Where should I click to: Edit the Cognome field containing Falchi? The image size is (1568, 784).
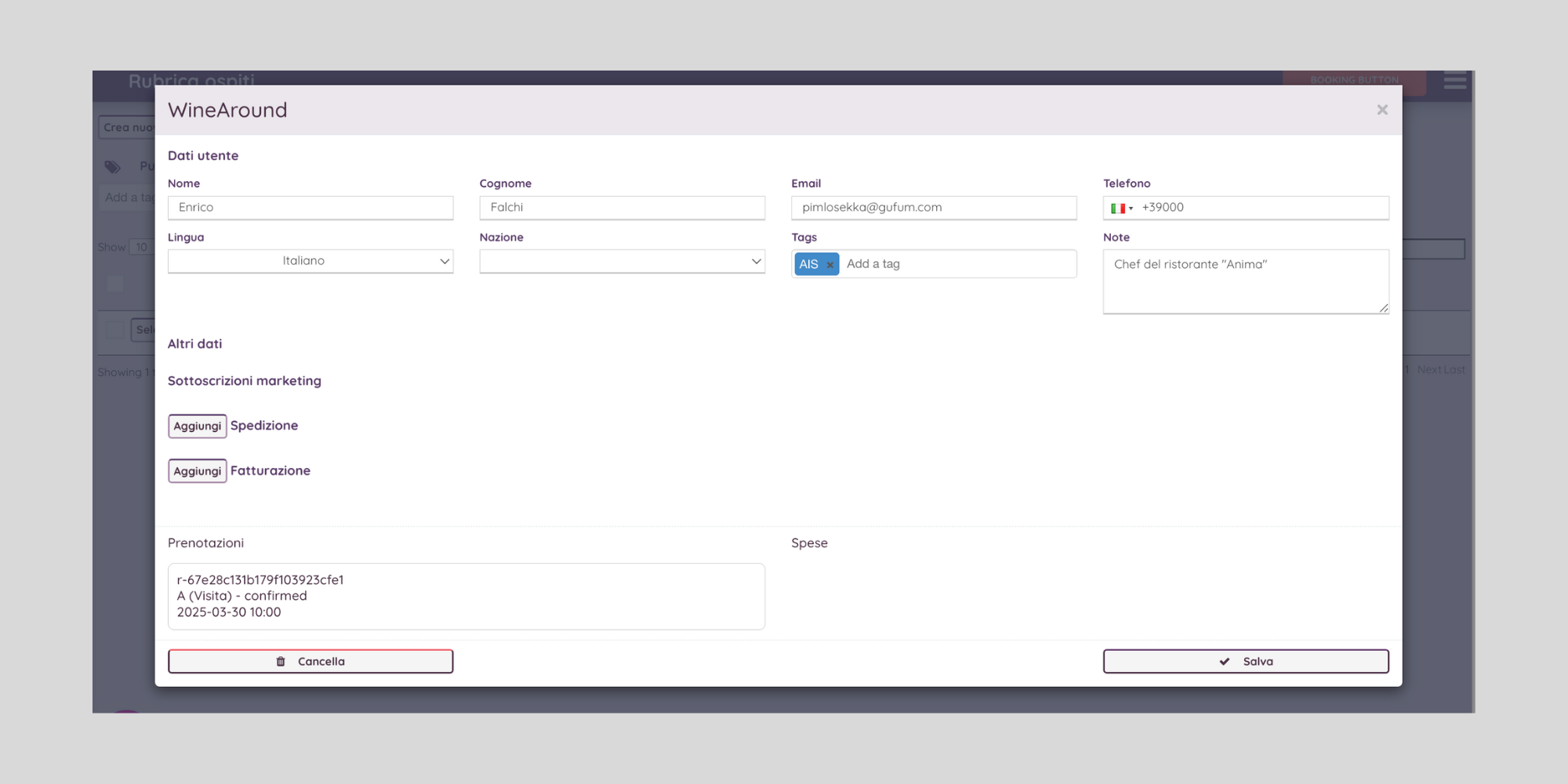(622, 208)
